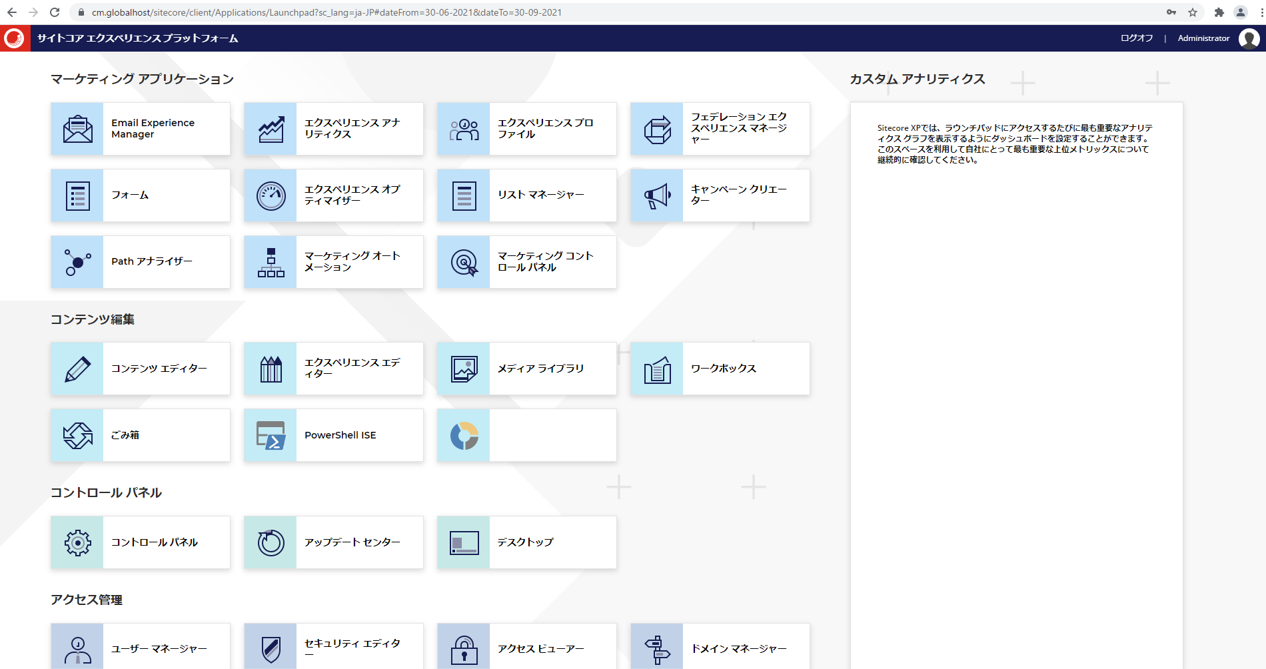The image size is (1266, 669).
Task: Click キャンペーン クリエーター label
Action: (739, 195)
